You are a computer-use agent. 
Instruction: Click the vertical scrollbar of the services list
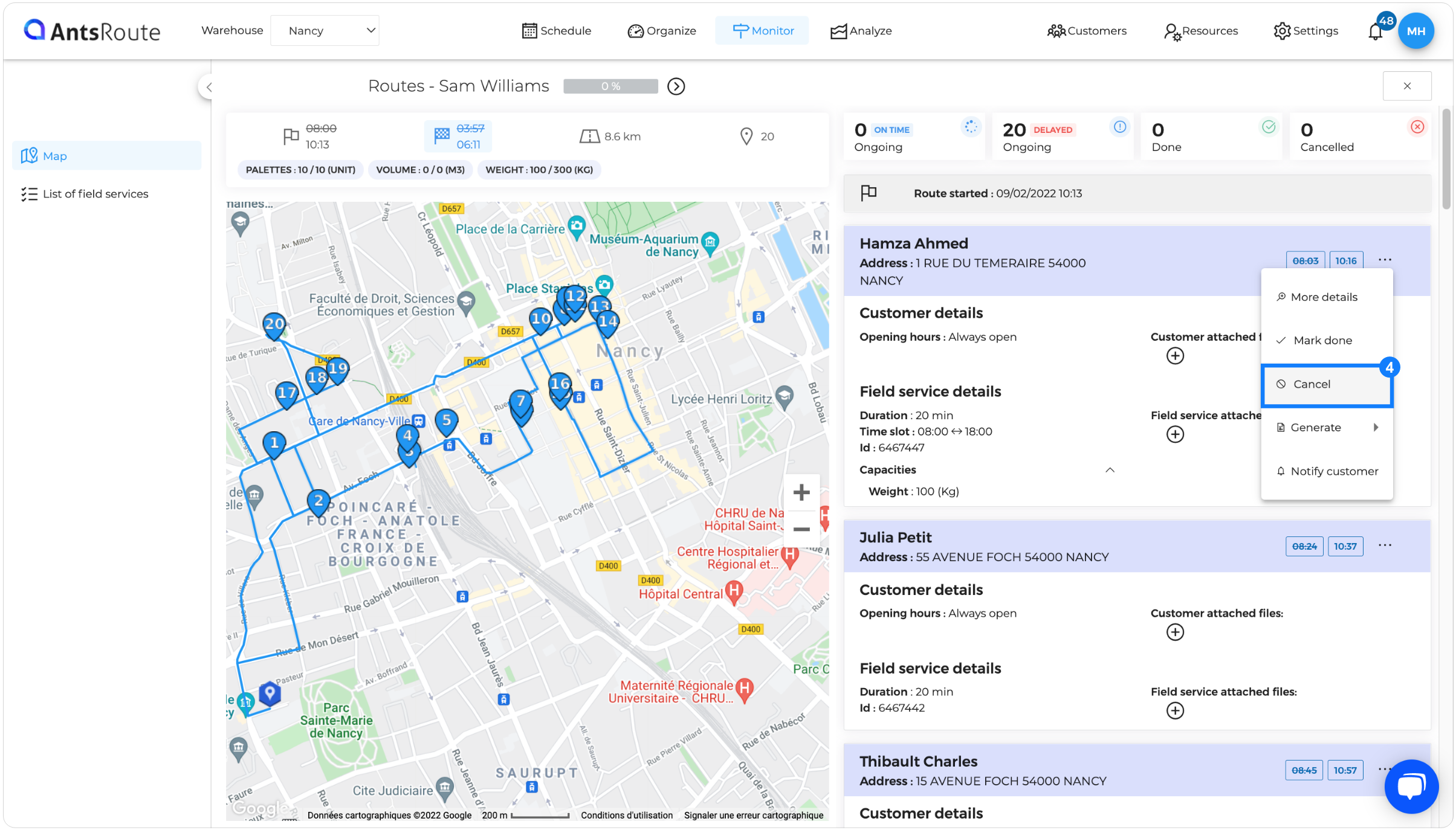[x=1446, y=158]
